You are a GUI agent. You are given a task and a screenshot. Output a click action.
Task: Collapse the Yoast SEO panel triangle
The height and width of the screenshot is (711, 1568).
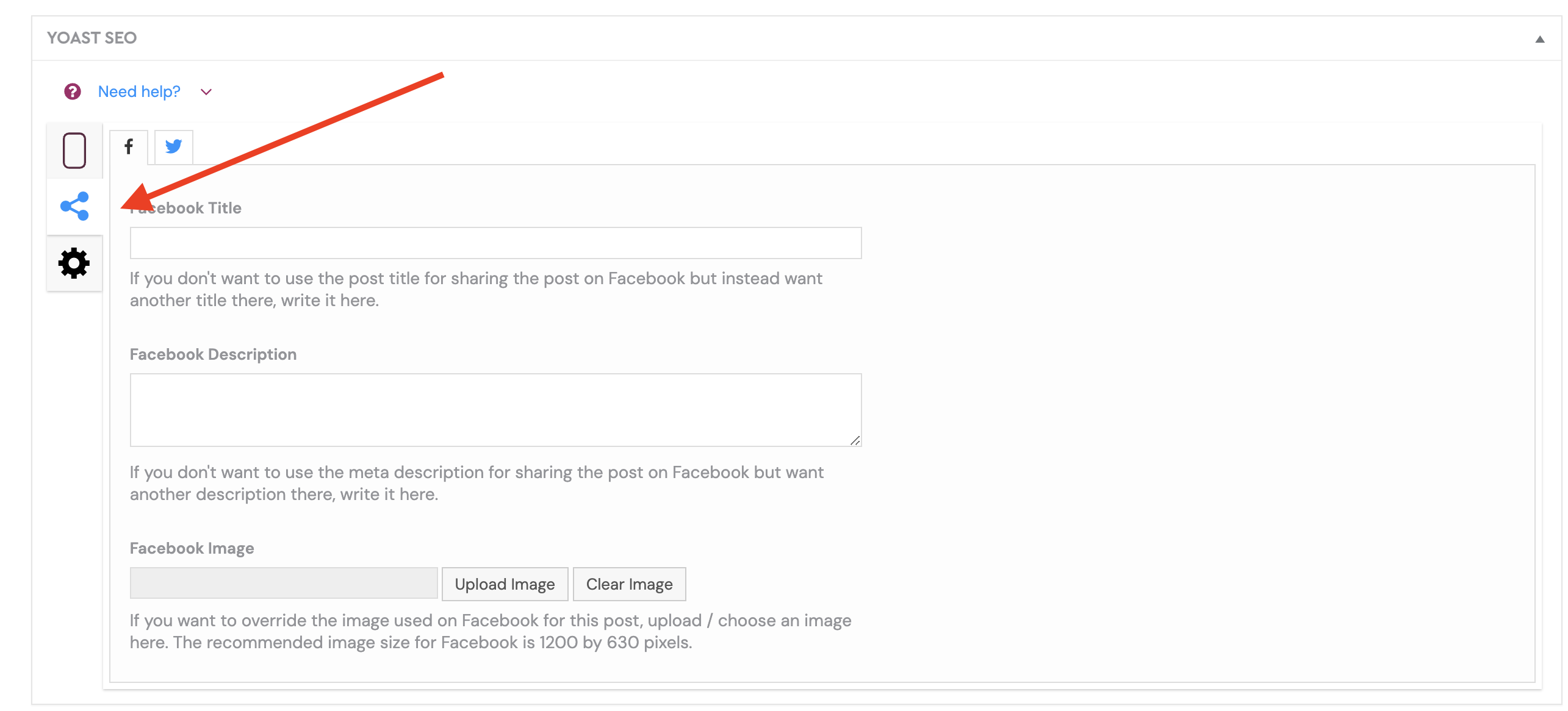click(x=1540, y=39)
